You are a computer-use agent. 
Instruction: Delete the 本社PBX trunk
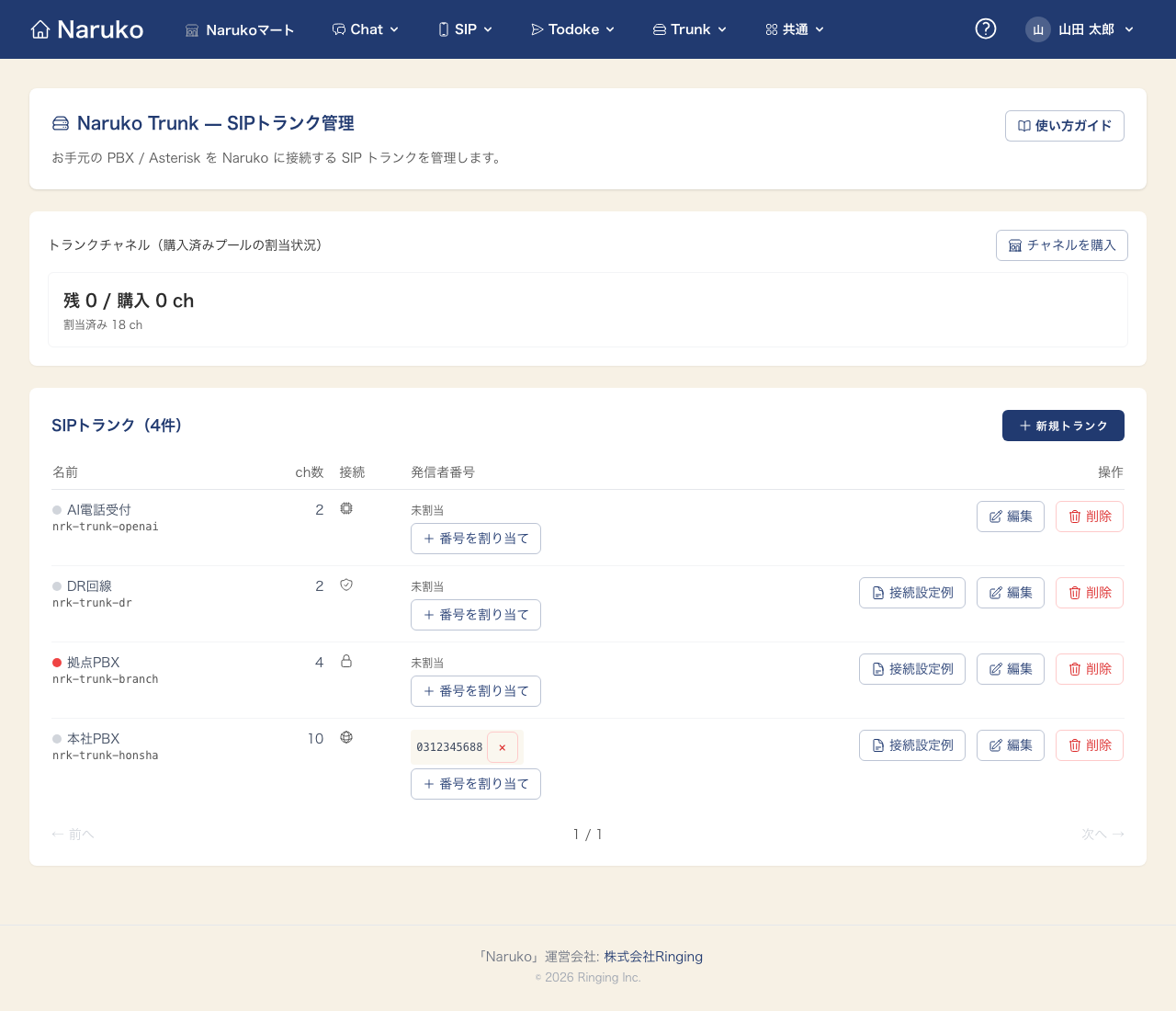coord(1090,745)
